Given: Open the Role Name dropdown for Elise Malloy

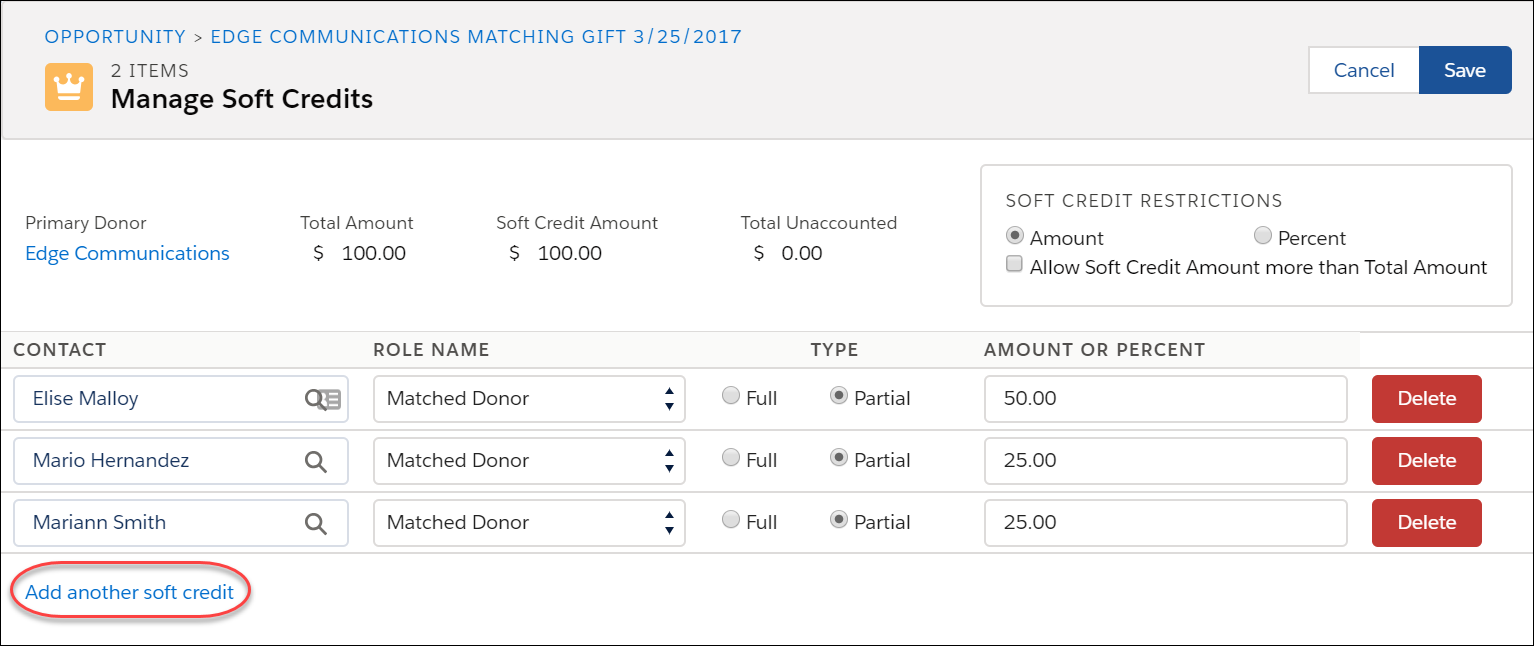Looking at the screenshot, I should (669, 398).
